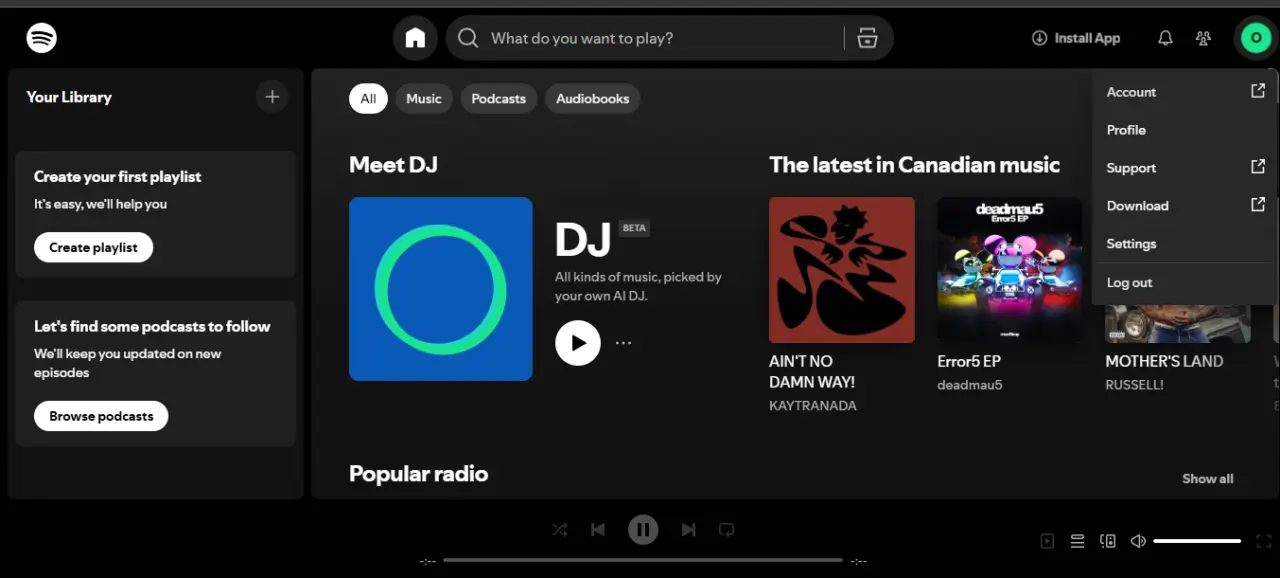1280x578 pixels.
Task: Click the search magnifier icon
Action: coord(467,38)
